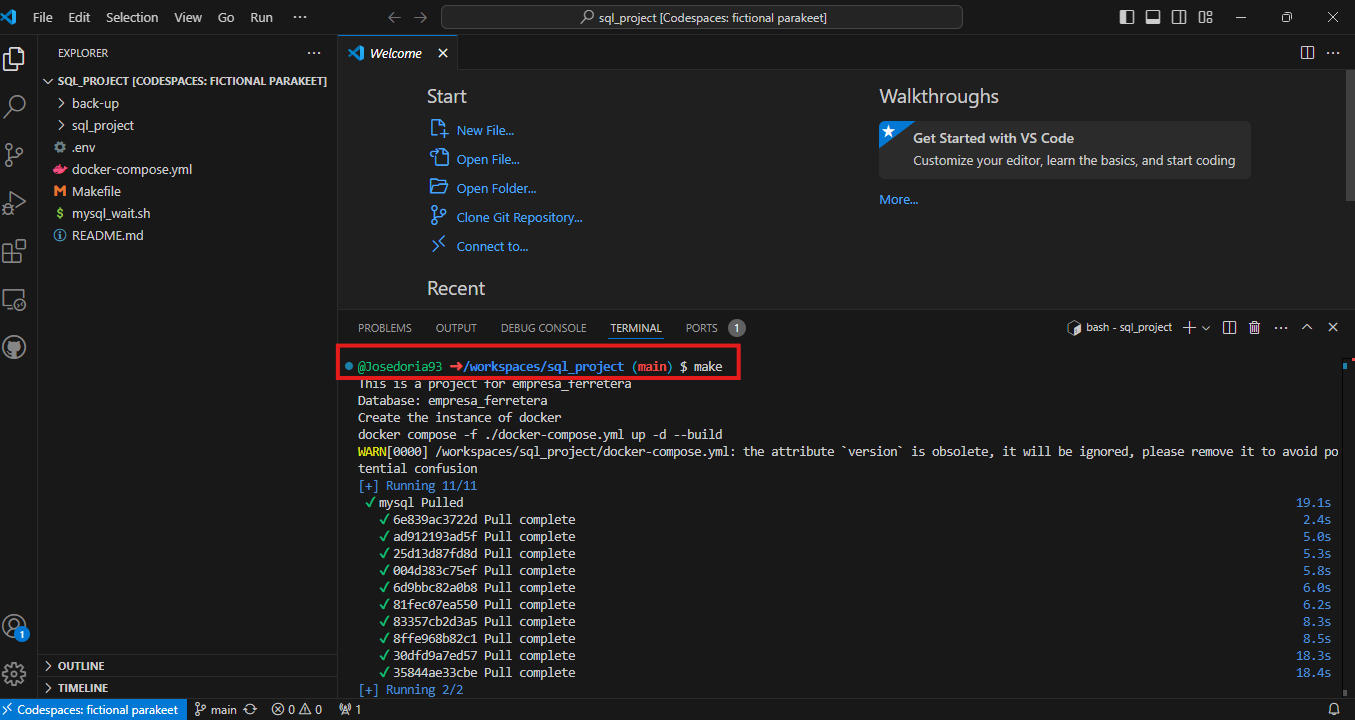Toggle the panel layout icon
The height and width of the screenshot is (720, 1355).
1153,17
